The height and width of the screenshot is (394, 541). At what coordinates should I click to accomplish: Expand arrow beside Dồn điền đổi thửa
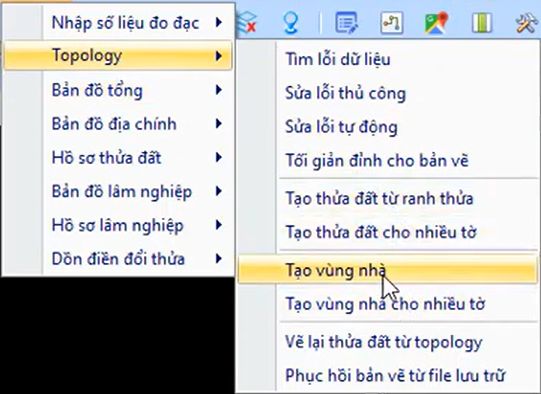click(x=219, y=258)
